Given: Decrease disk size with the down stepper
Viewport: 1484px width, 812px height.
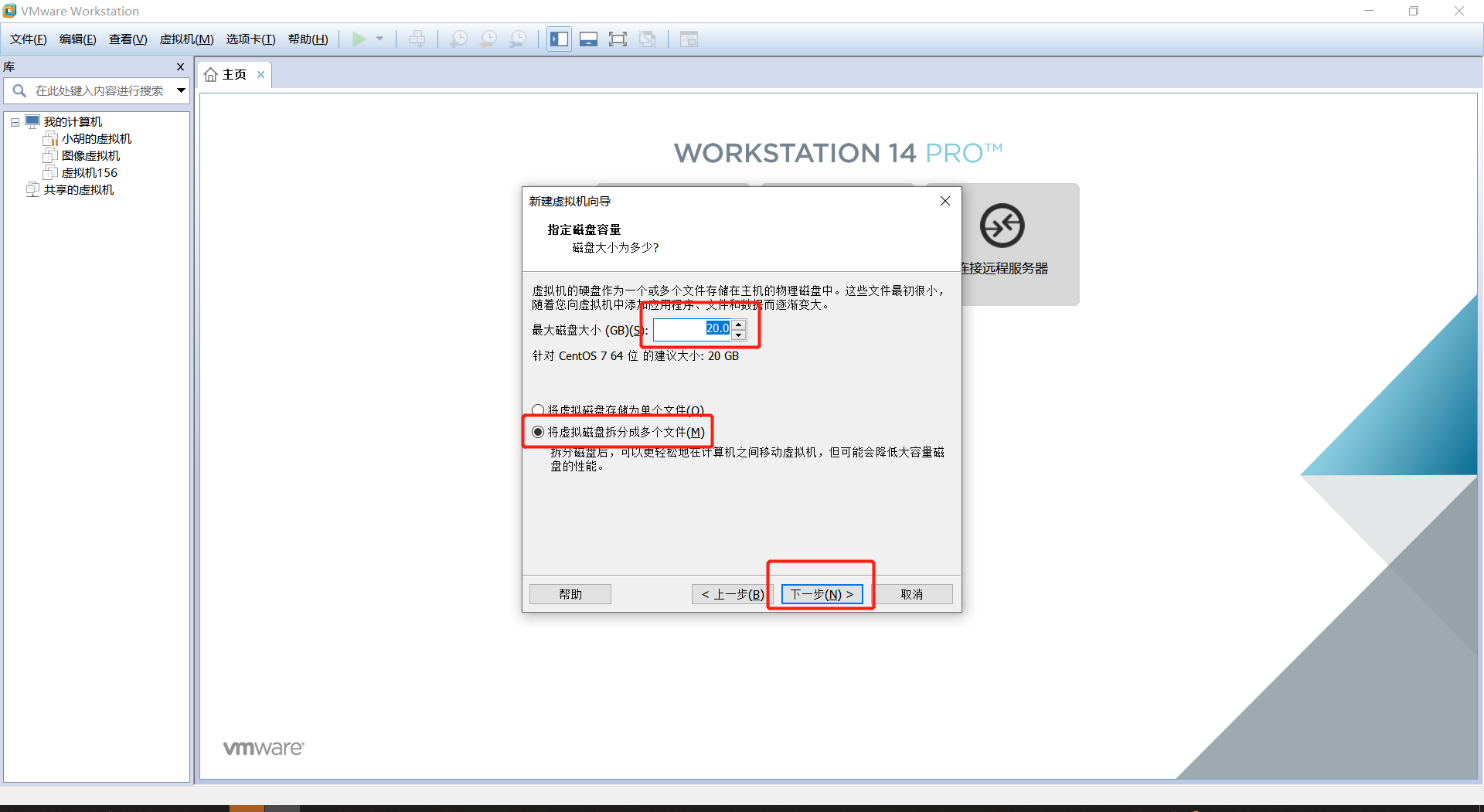Looking at the screenshot, I should point(739,335).
